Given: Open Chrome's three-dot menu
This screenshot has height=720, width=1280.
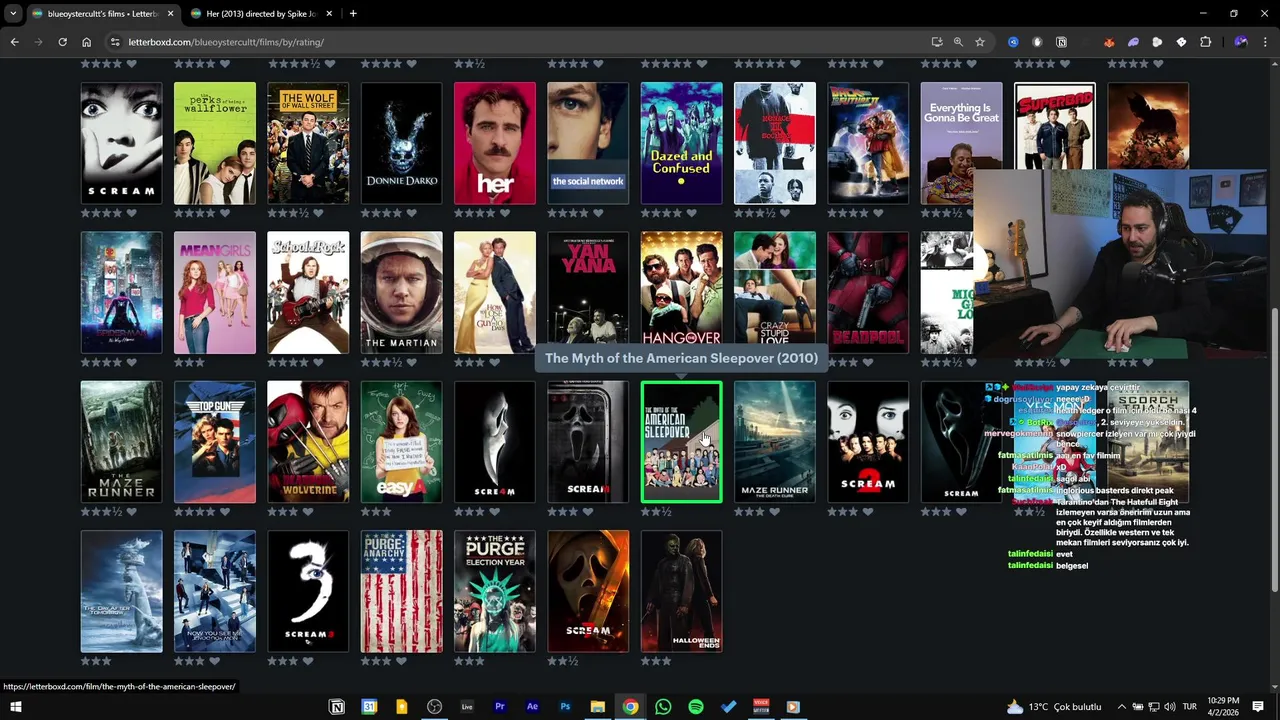Looking at the screenshot, I should coord(1265,42).
